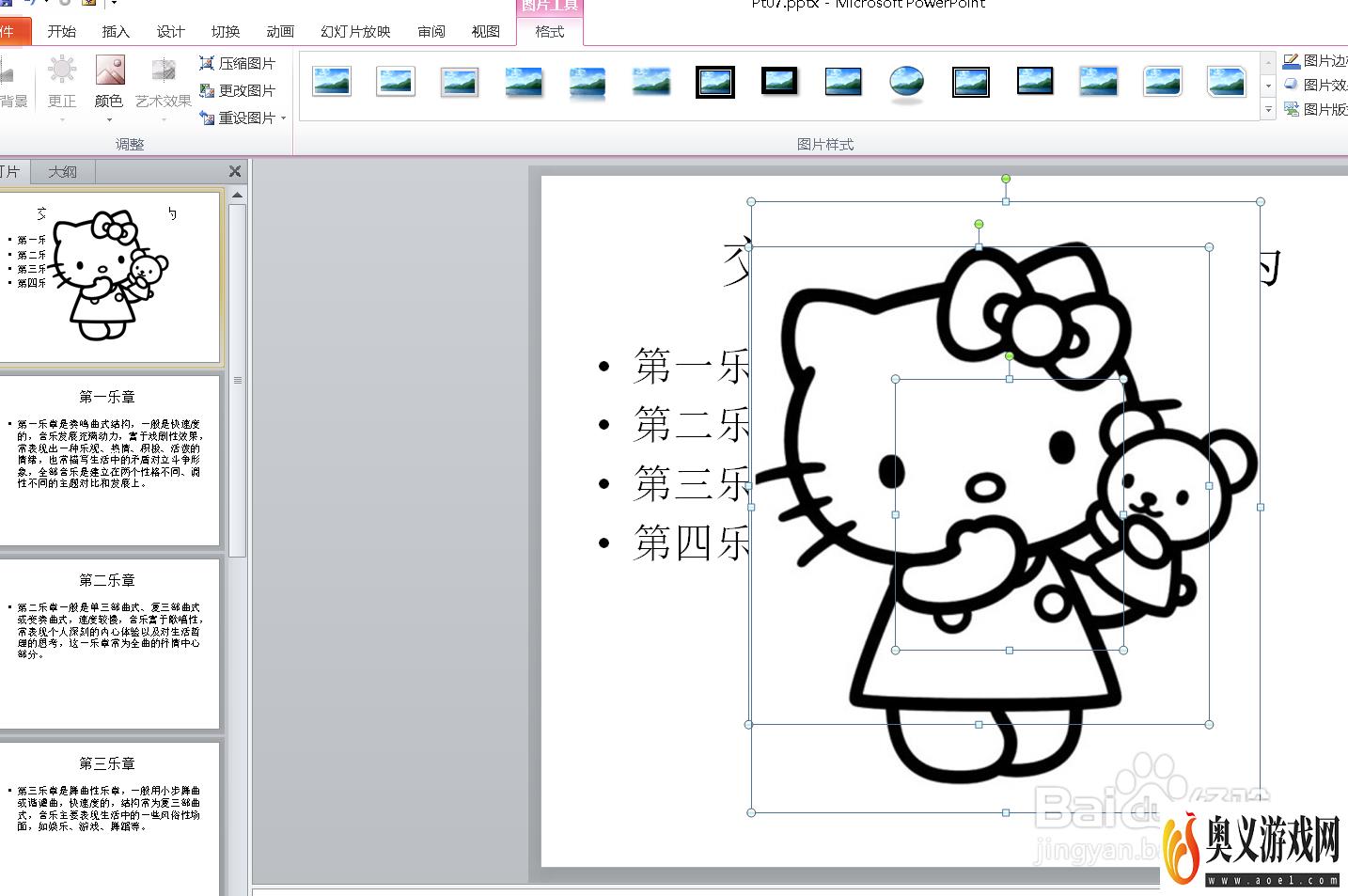Image resolution: width=1348 pixels, height=896 pixels.
Task: Switch to the 审阅 ribbon tab
Action: pos(431,31)
